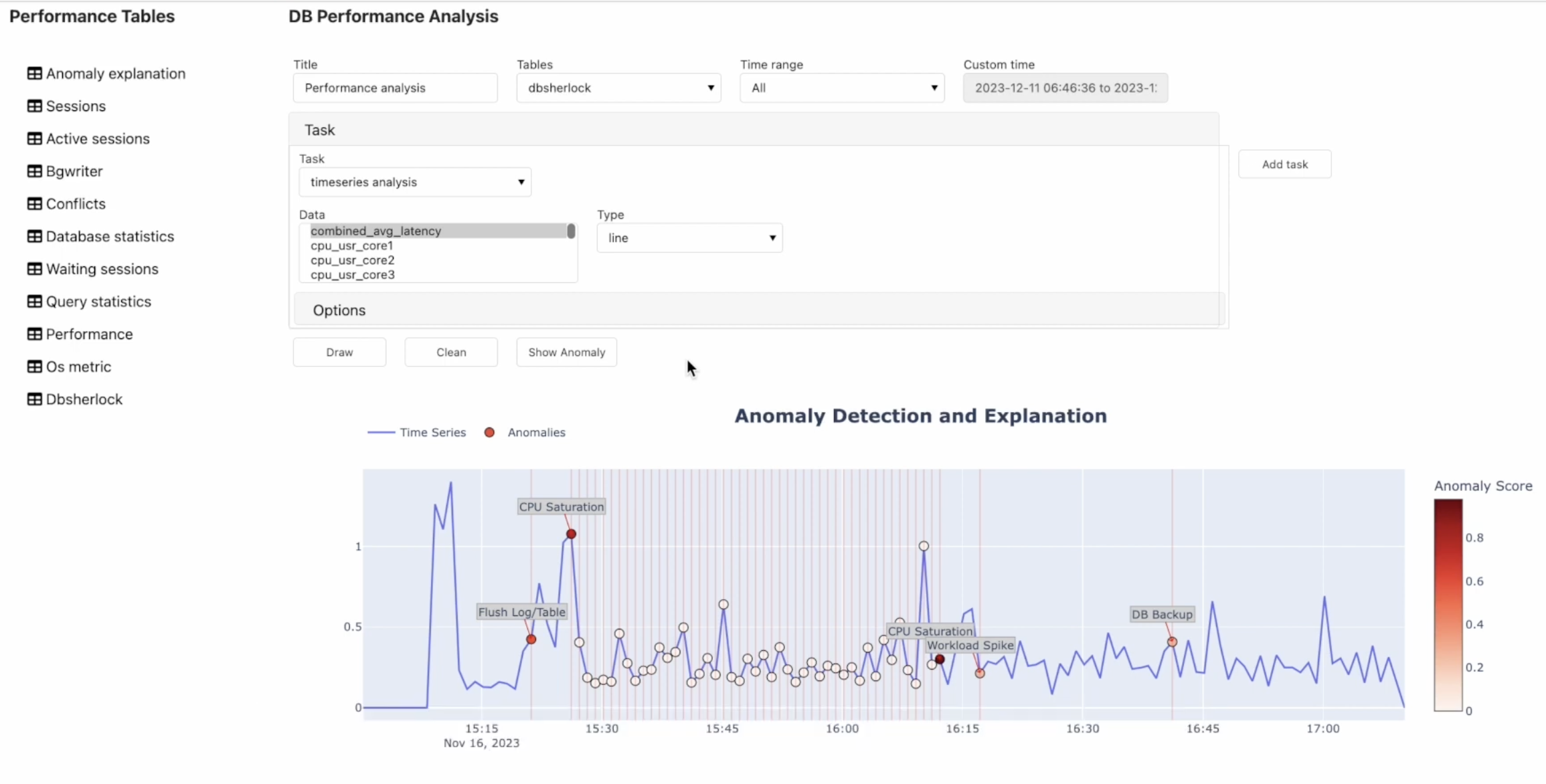Open the Tables dropdown showing dbsherlock
This screenshot has width=1546, height=784.
[x=618, y=88]
